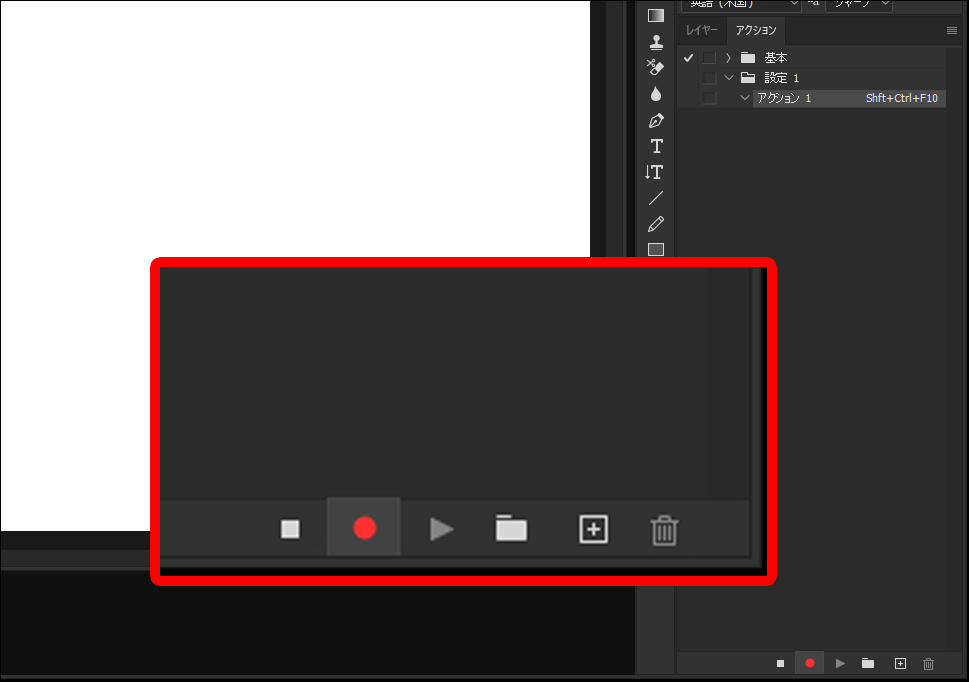Image resolution: width=969 pixels, height=682 pixels.
Task: Collapse the アクション 1 steps chevron
Action: [x=744, y=98]
